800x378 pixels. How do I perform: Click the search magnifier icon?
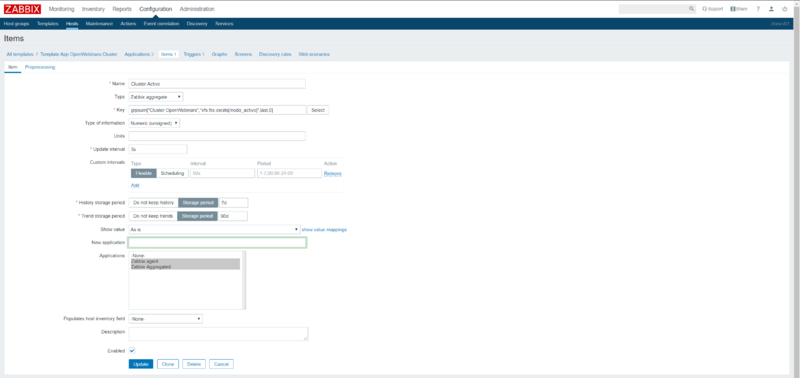(691, 9)
